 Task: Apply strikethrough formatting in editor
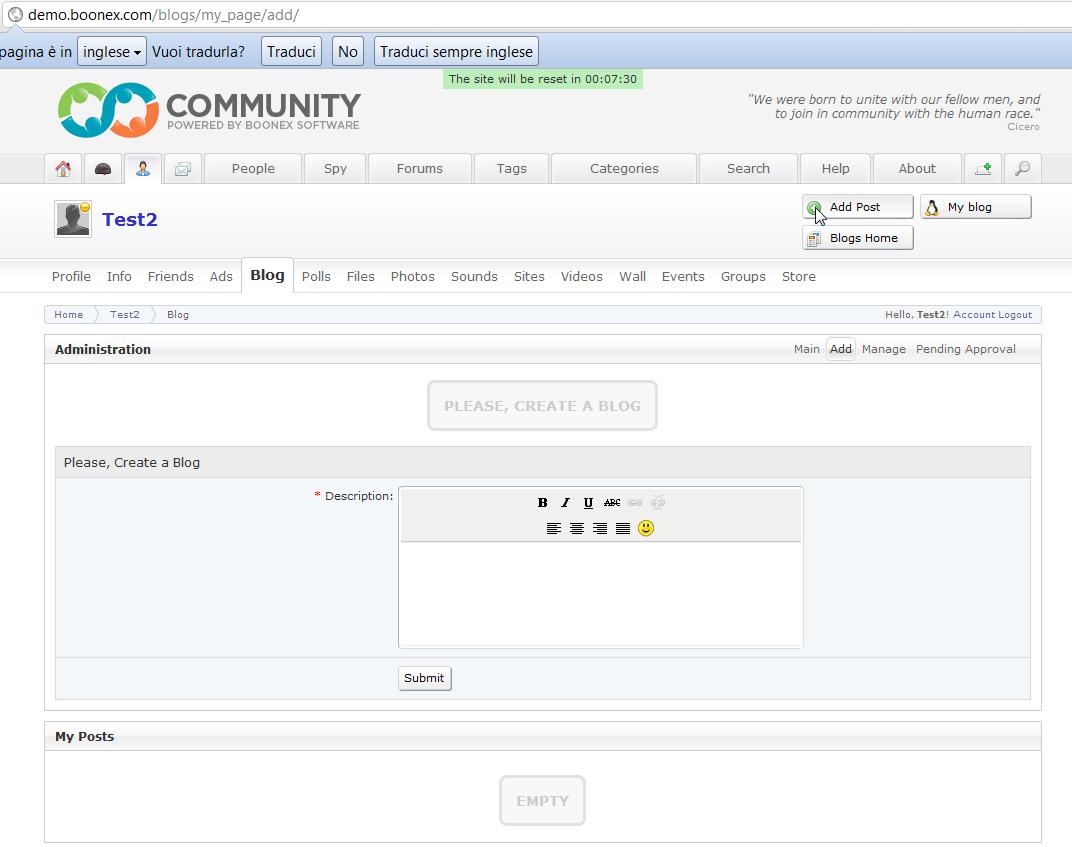tap(612, 503)
